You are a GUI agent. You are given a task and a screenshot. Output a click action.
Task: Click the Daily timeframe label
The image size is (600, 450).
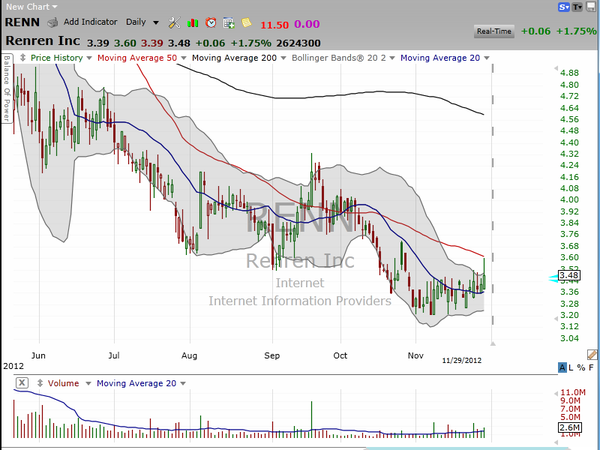[x=136, y=22]
